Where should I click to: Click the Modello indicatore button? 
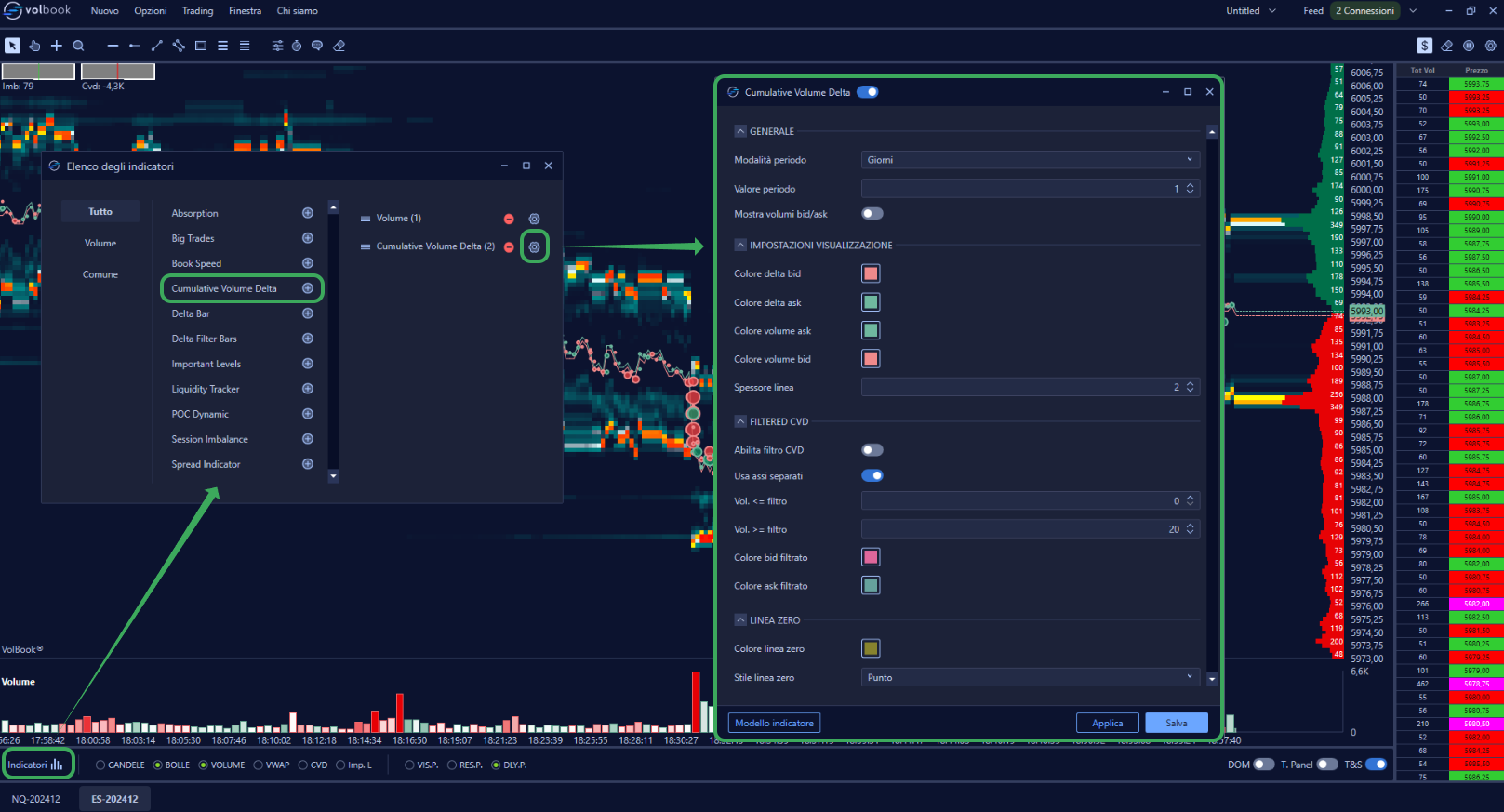774,723
